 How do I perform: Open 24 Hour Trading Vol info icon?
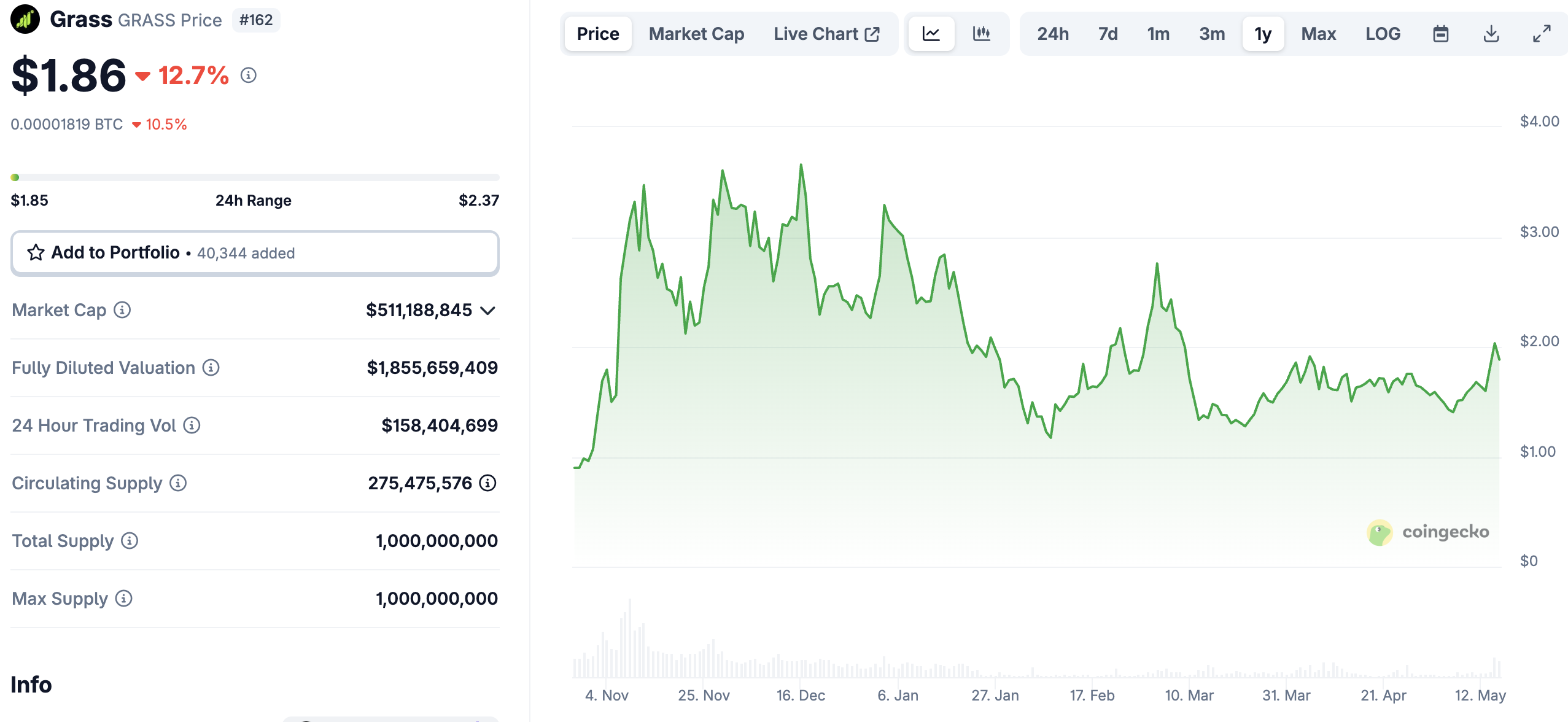pyautogui.click(x=192, y=425)
